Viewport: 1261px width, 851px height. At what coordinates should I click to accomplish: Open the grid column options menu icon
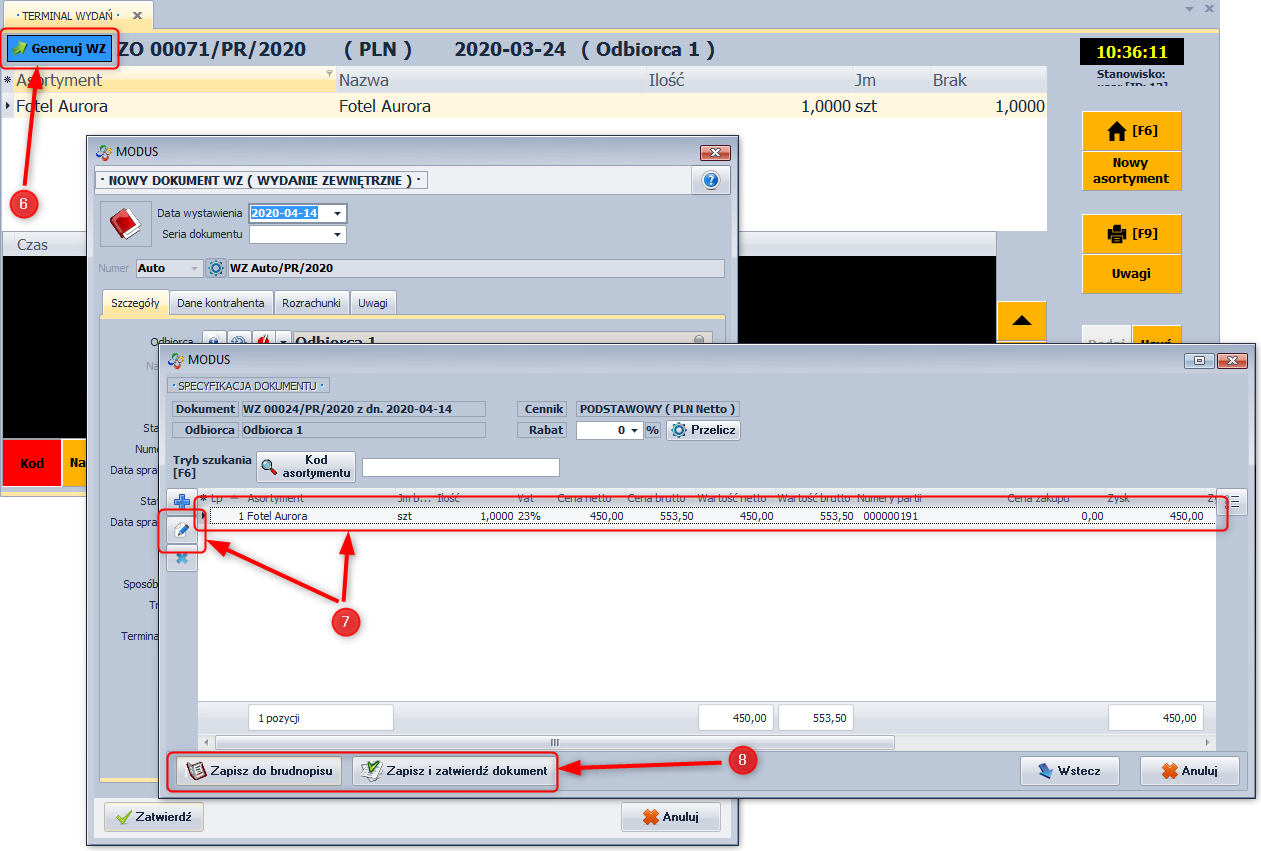pos(1235,502)
